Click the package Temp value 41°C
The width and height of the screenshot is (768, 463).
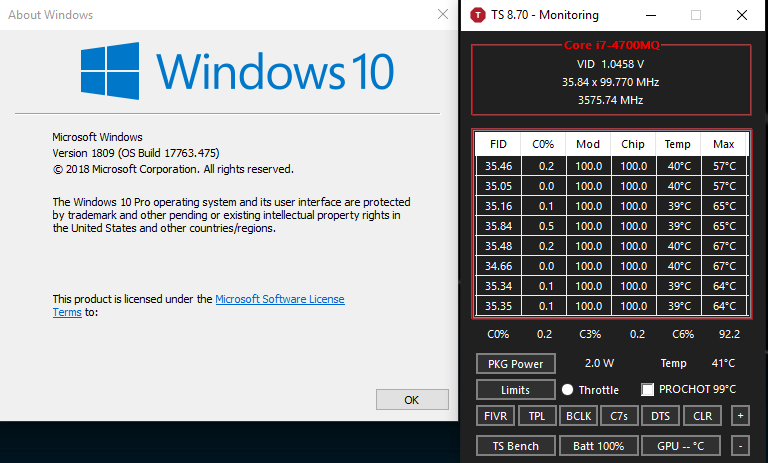[x=723, y=363]
